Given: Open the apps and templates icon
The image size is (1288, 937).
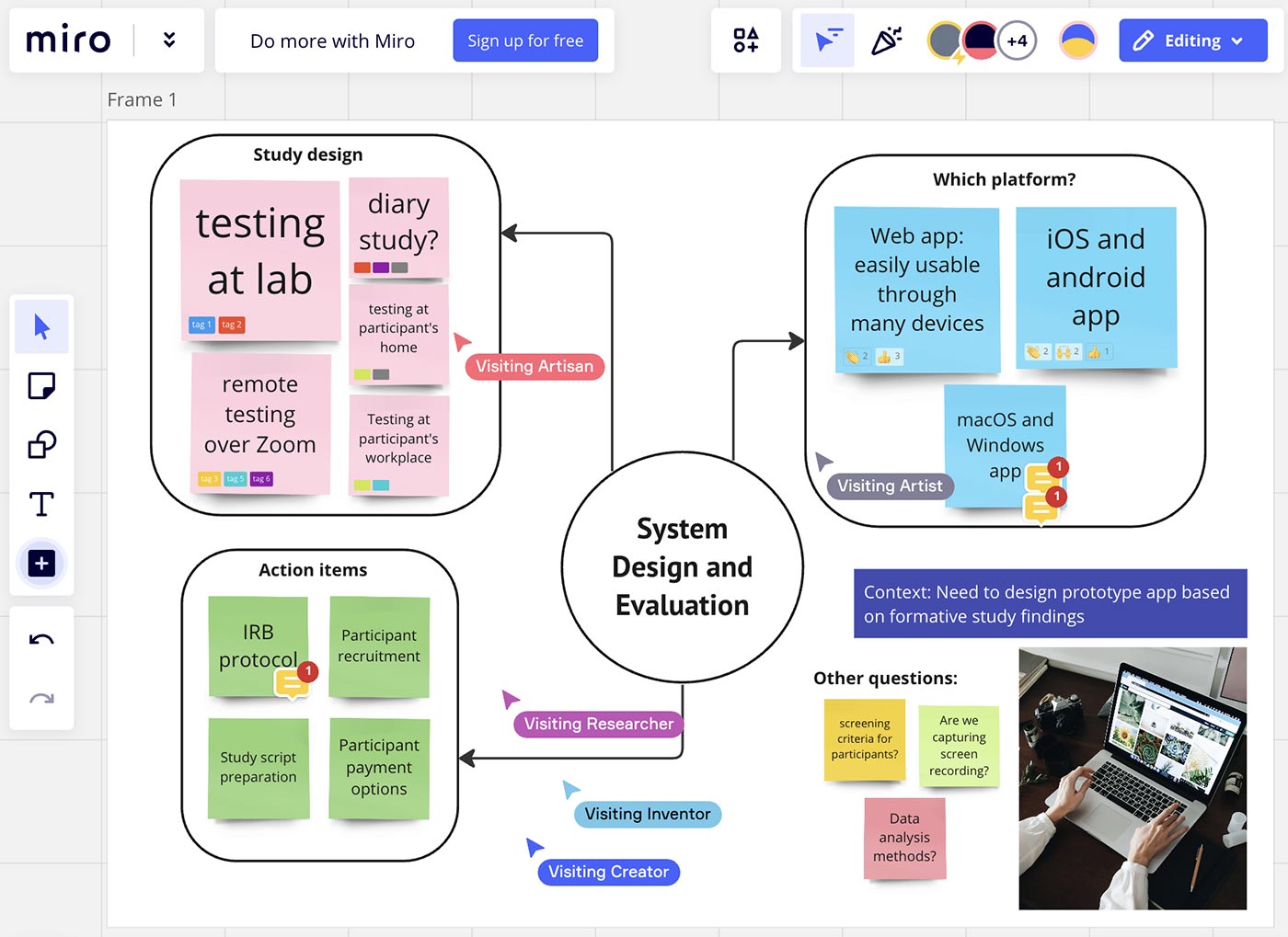Looking at the screenshot, I should (x=745, y=40).
